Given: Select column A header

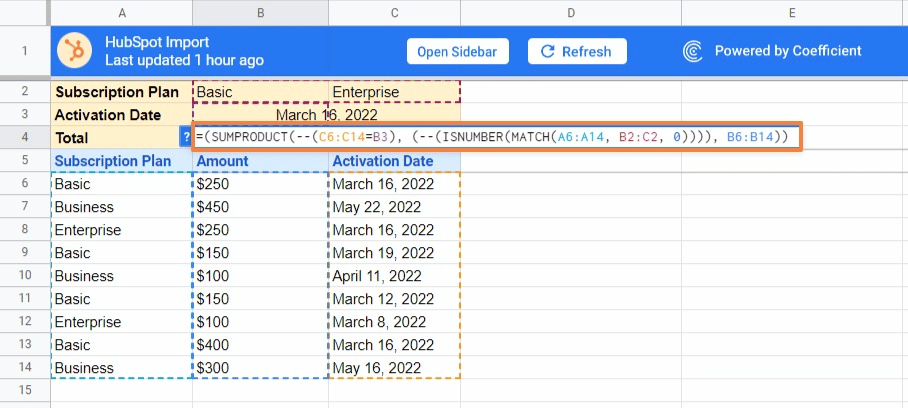Looking at the screenshot, I should (x=121, y=12).
